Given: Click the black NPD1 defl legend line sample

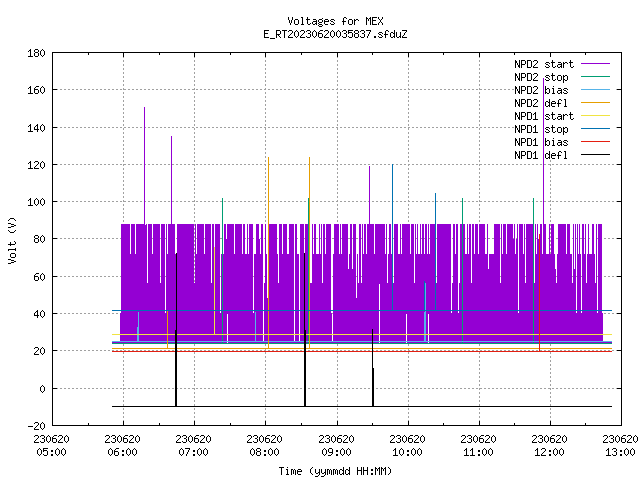Looking at the screenshot, I should tap(595, 155).
